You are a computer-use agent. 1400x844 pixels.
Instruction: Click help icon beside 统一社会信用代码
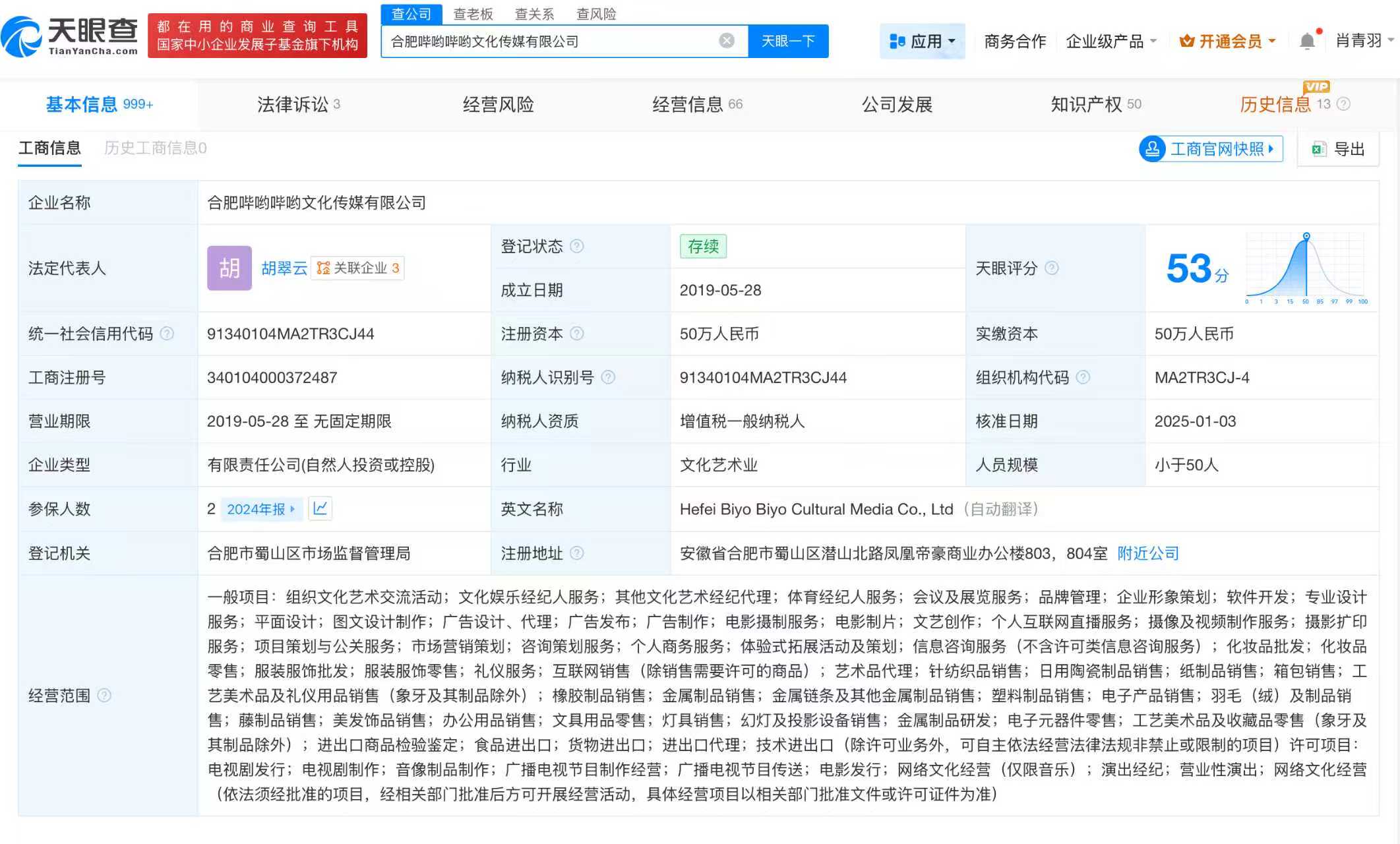click(x=167, y=334)
